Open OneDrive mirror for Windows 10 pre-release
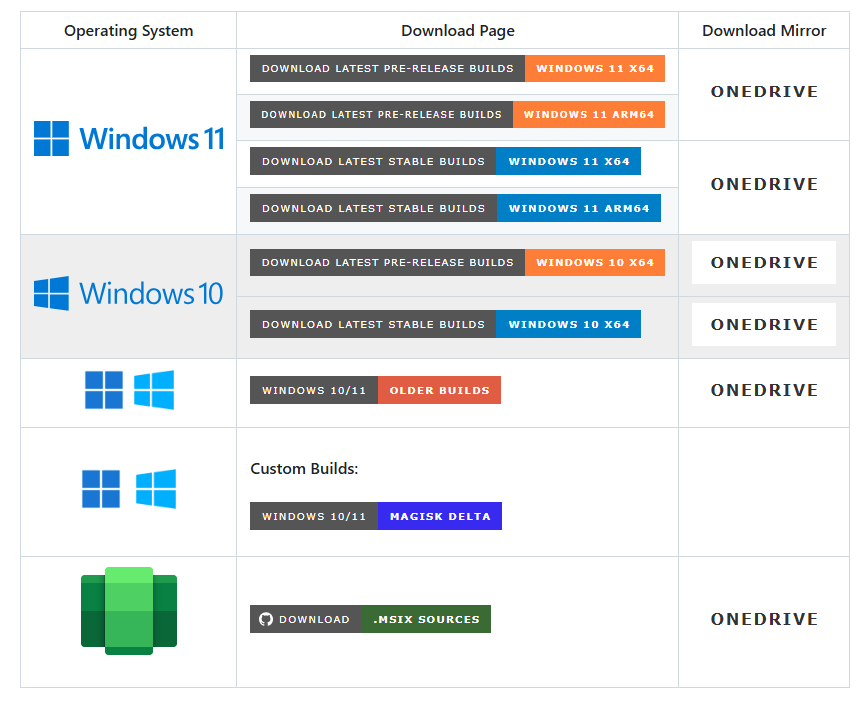Image resolution: width=867 pixels, height=704 pixels. [764, 263]
